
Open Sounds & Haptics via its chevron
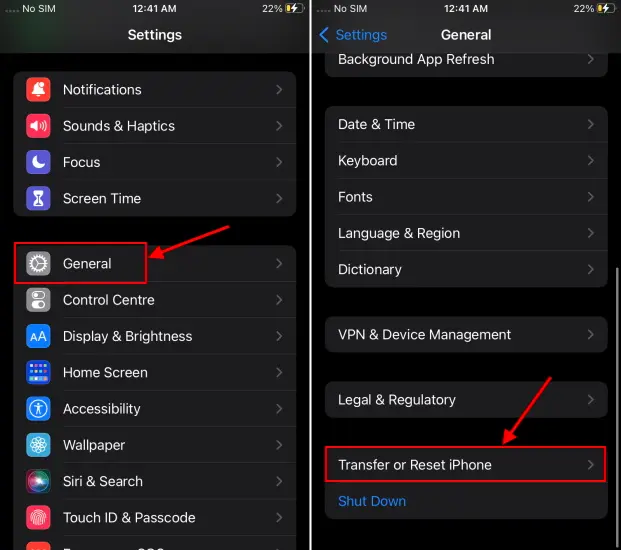pos(279,126)
